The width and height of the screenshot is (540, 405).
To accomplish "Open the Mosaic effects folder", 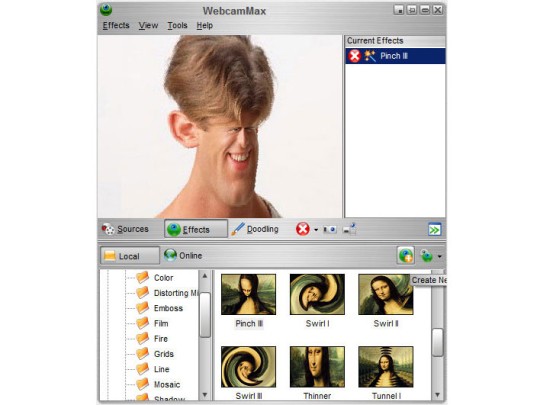I will [158, 384].
